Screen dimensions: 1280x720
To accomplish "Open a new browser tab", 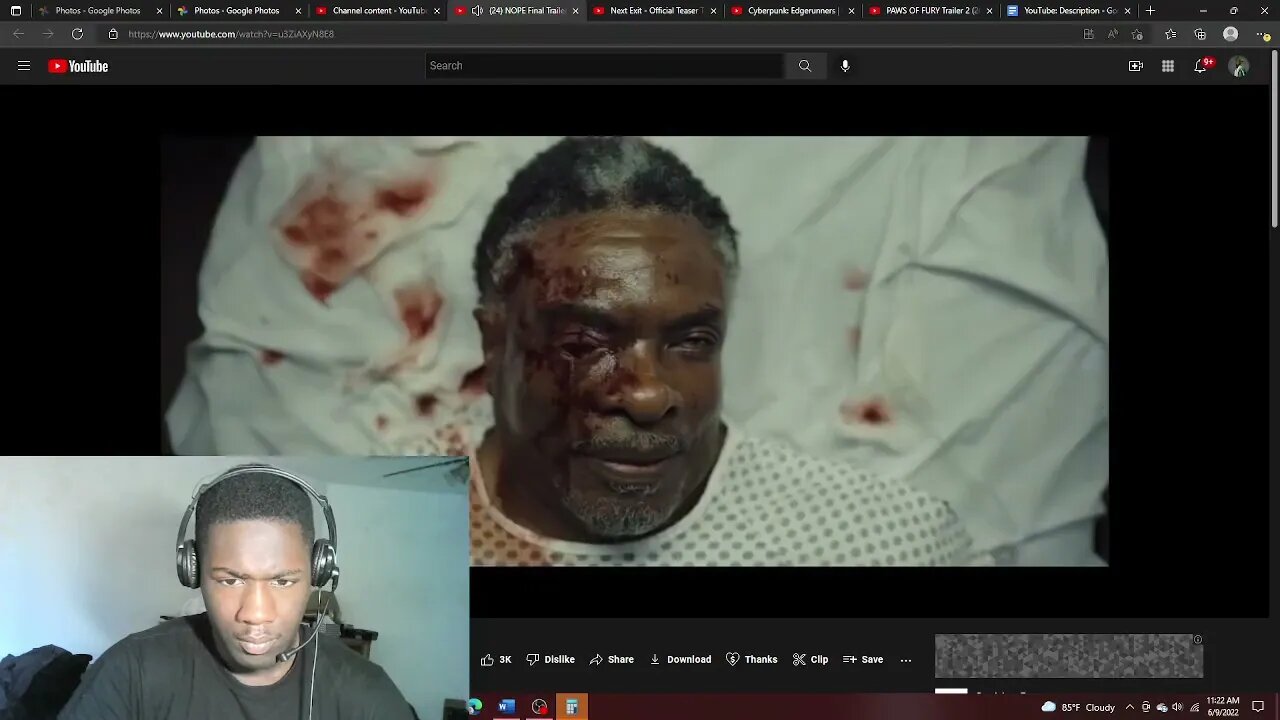I will 1150,11.
